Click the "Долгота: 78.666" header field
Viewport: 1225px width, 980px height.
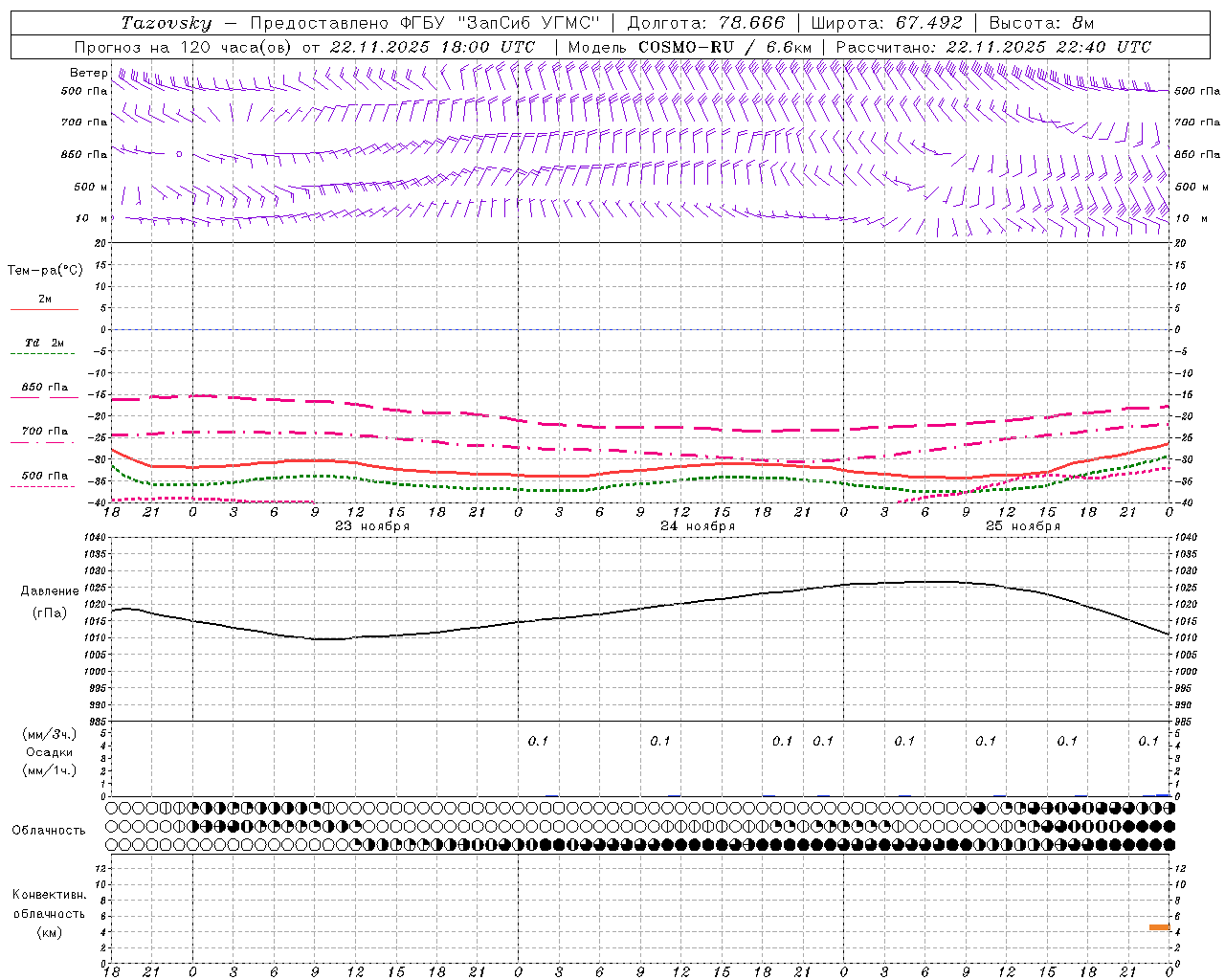tap(705, 23)
